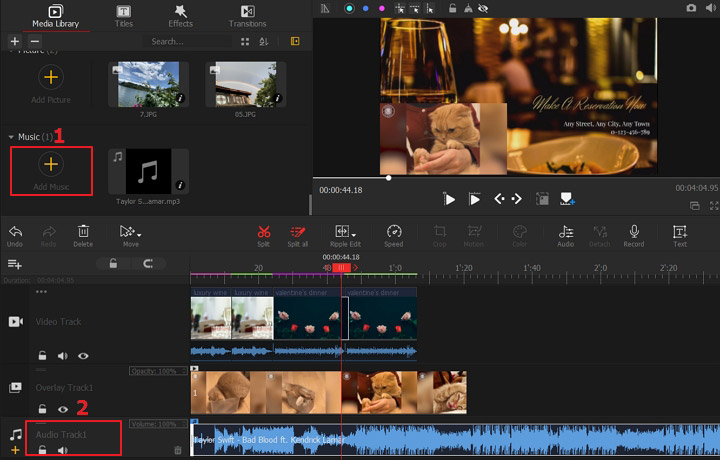Click the Add Music button

pos(51,163)
